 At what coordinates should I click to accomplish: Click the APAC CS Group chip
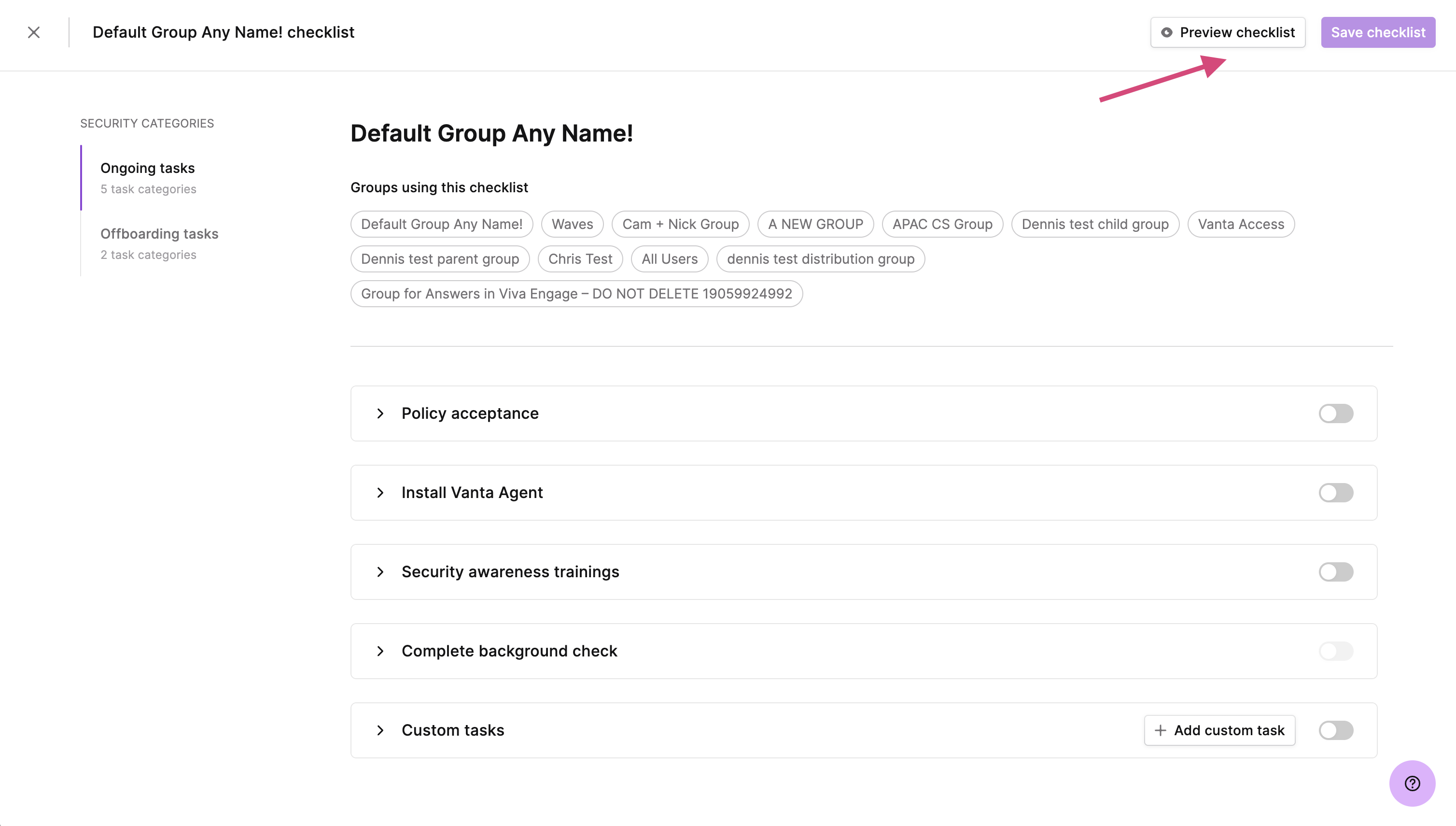coord(942,224)
